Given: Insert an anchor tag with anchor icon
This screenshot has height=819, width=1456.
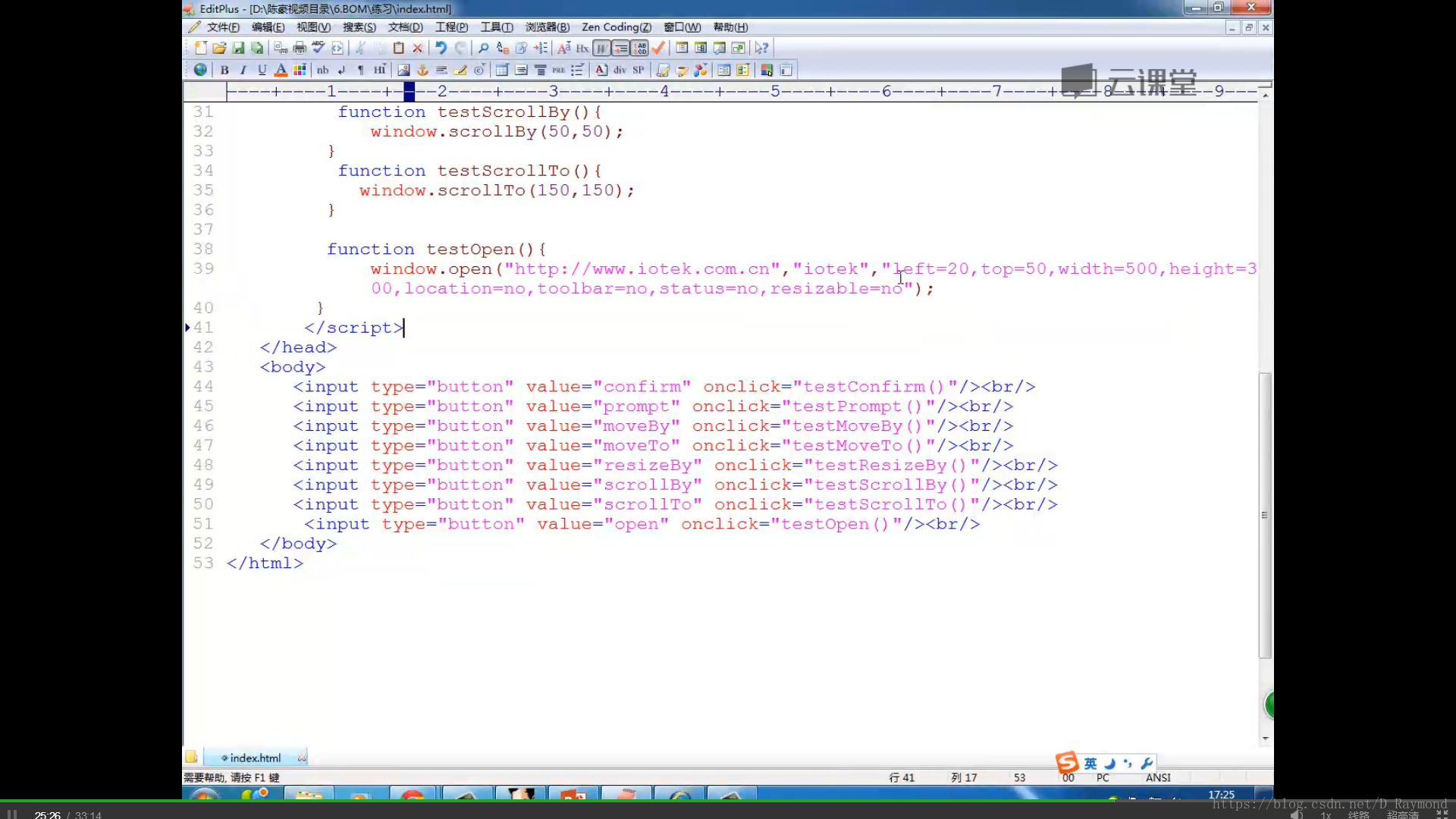Looking at the screenshot, I should (x=422, y=70).
